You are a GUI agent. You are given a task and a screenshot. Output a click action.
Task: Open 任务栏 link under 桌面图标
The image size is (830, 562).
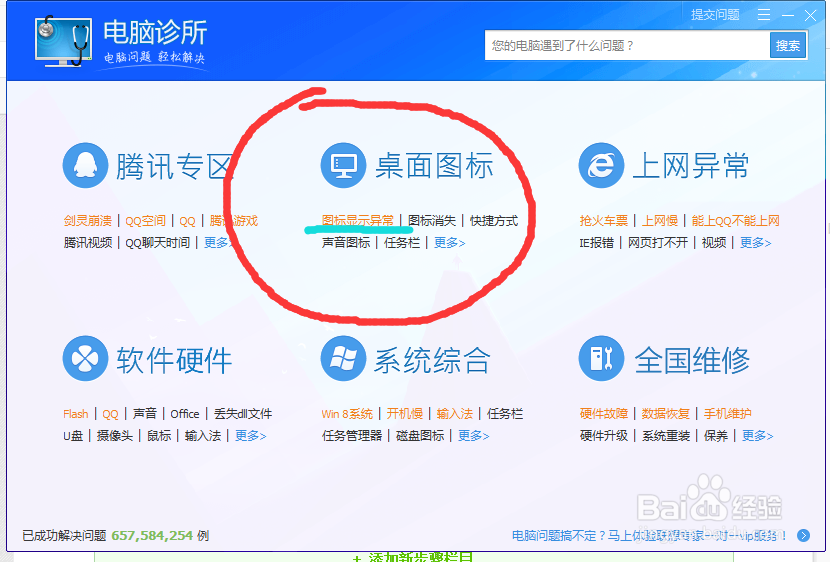(x=402, y=242)
